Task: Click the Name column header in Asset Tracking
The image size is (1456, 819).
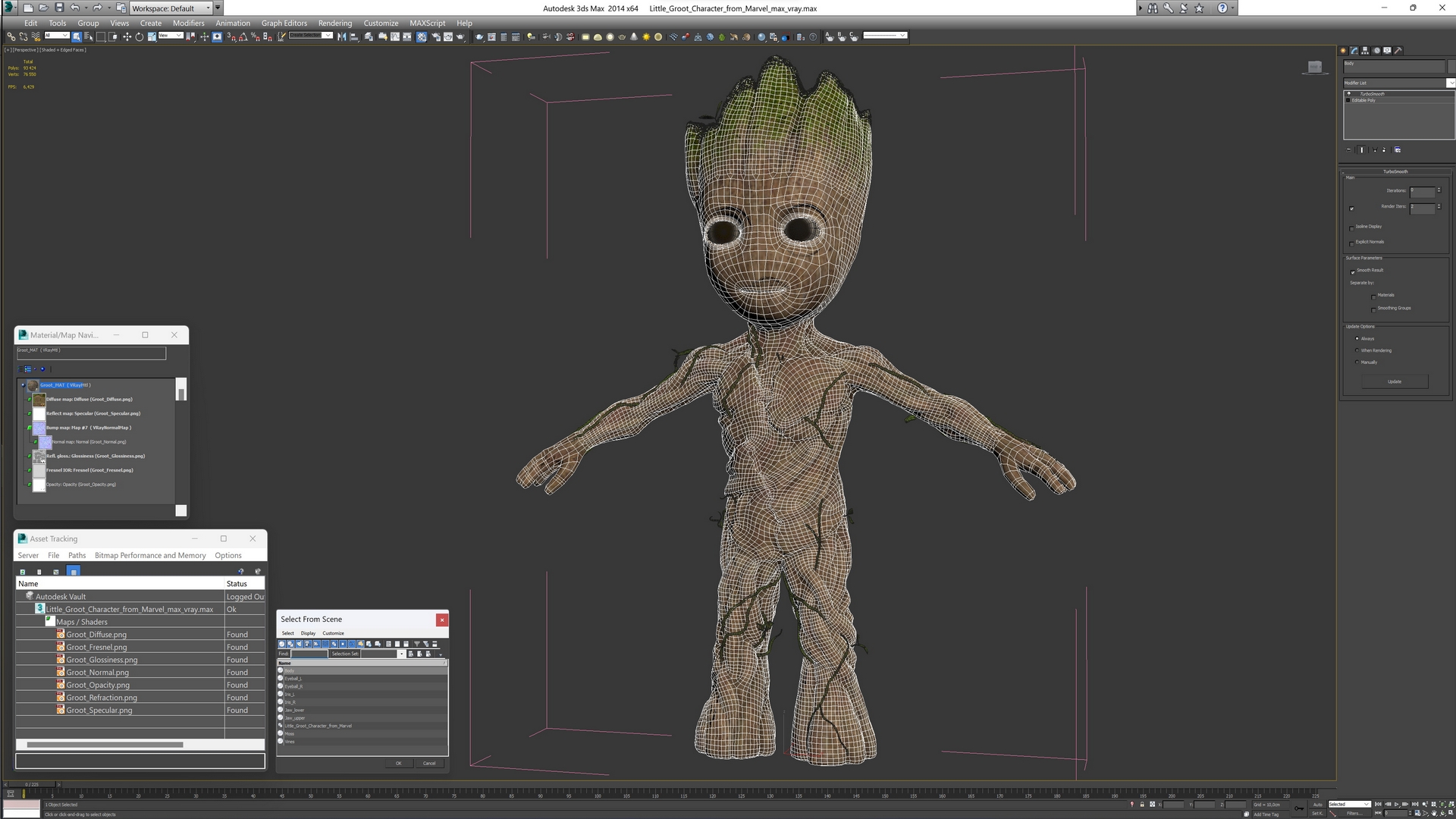Action: tap(120, 584)
